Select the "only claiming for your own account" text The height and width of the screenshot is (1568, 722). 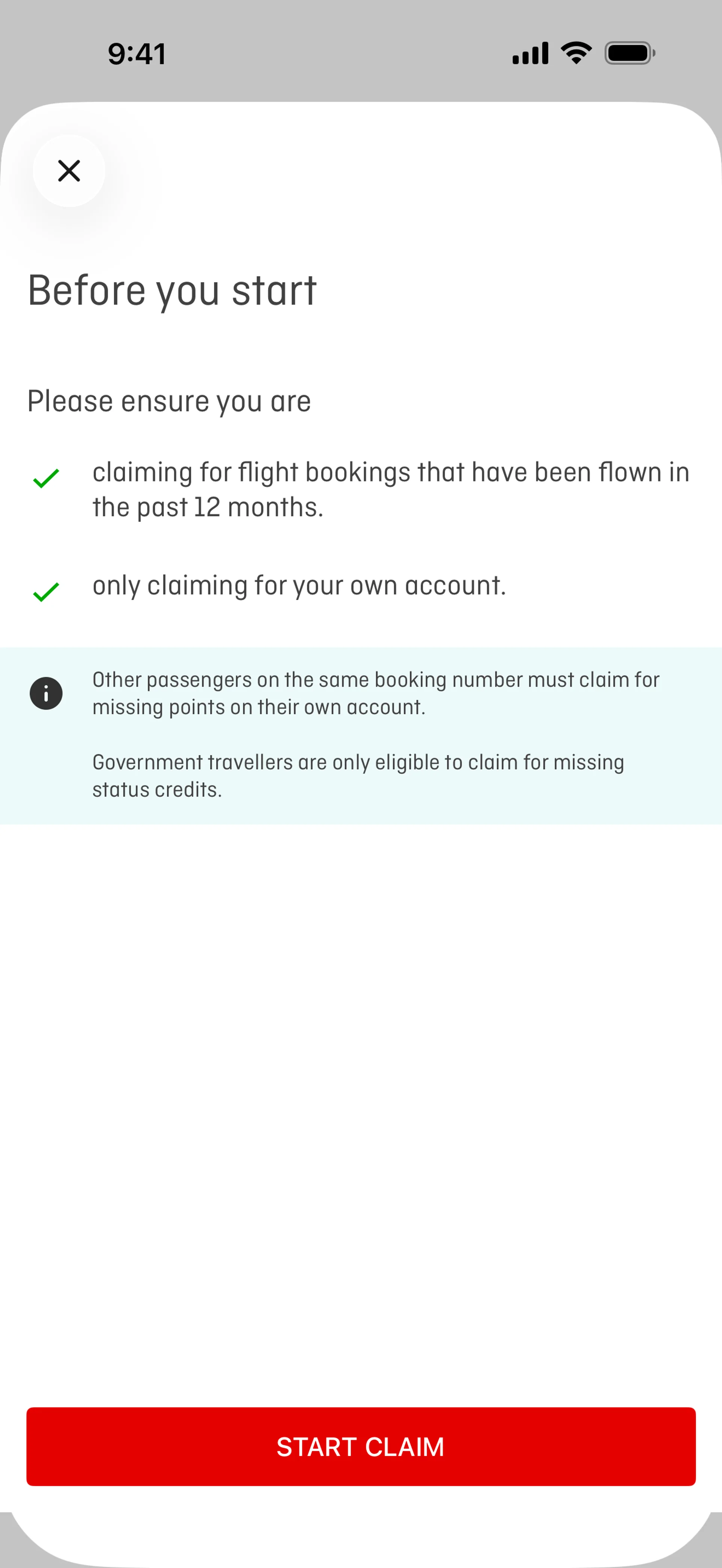click(x=299, y=586)
